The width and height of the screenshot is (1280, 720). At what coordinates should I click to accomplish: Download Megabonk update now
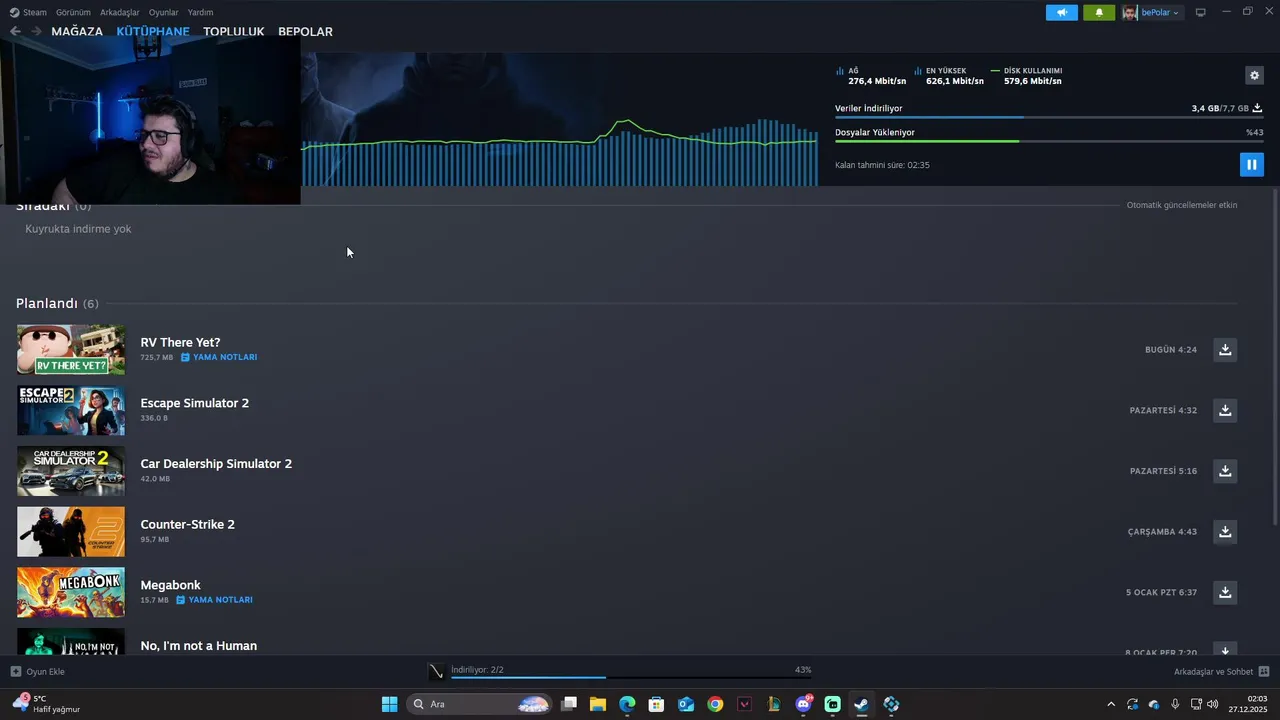click(x=1225, y=592)
